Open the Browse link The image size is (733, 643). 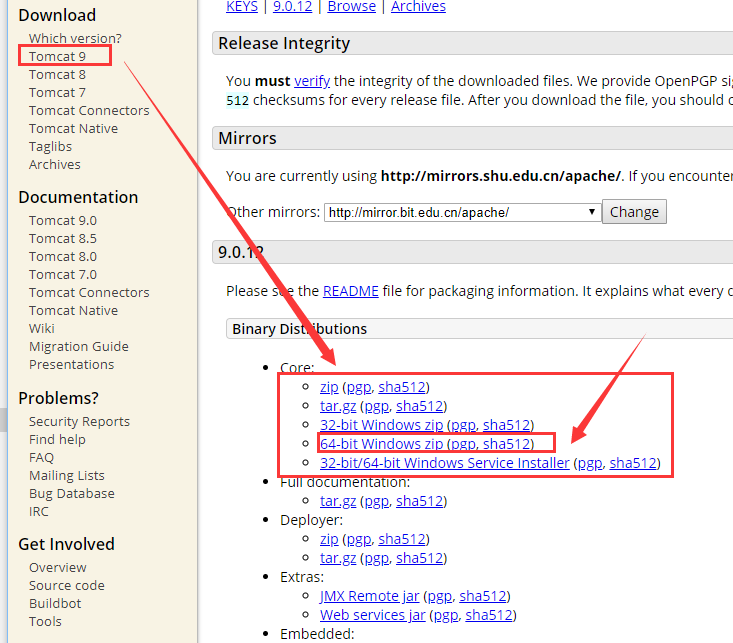tap(352, 7)
